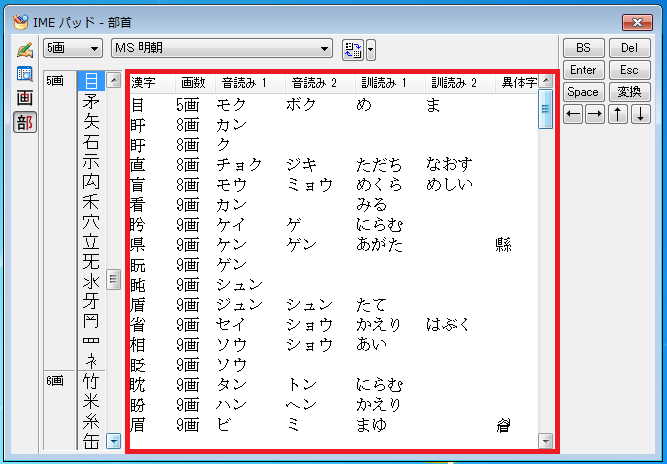Select the 目 kanji row with モク
Screen dimensions: 667x464
point(334,105)
